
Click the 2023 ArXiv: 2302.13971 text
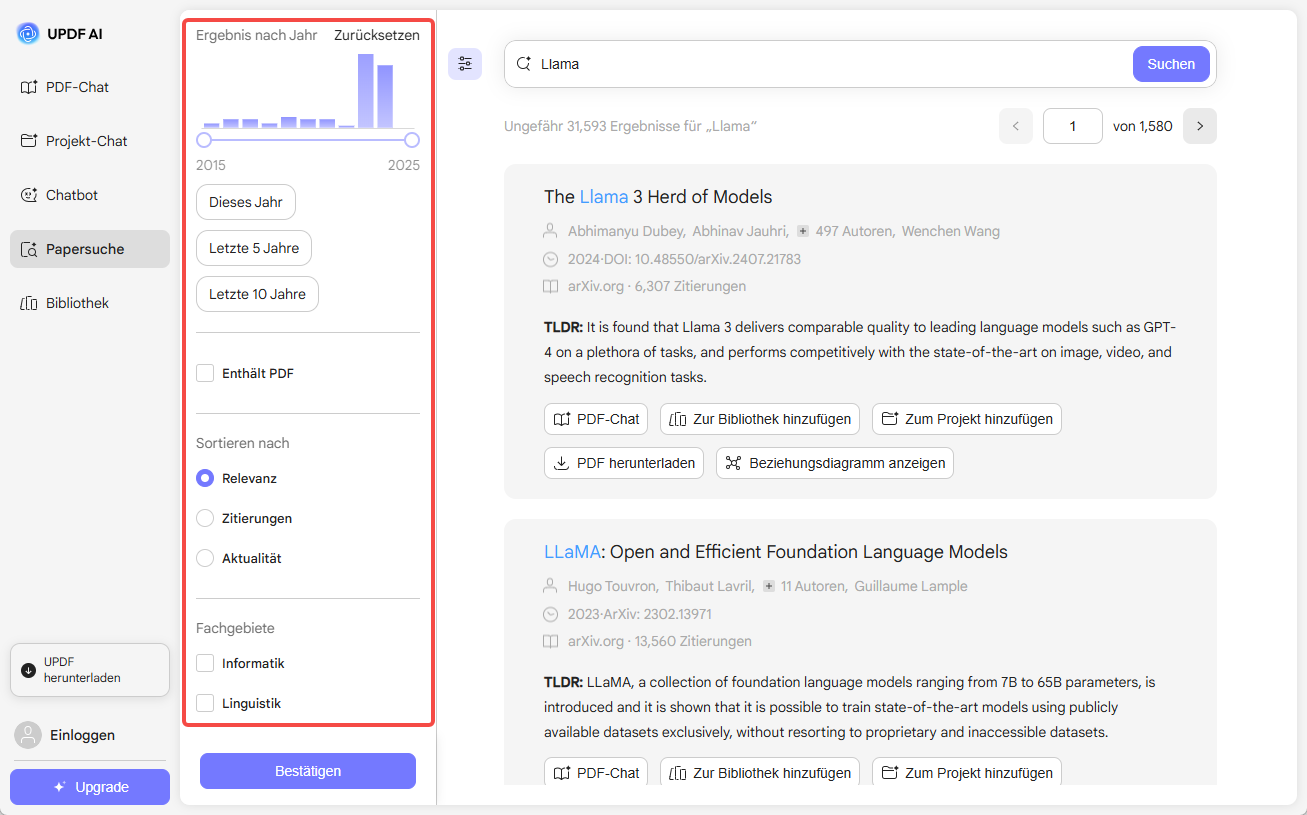coord(640,614)
